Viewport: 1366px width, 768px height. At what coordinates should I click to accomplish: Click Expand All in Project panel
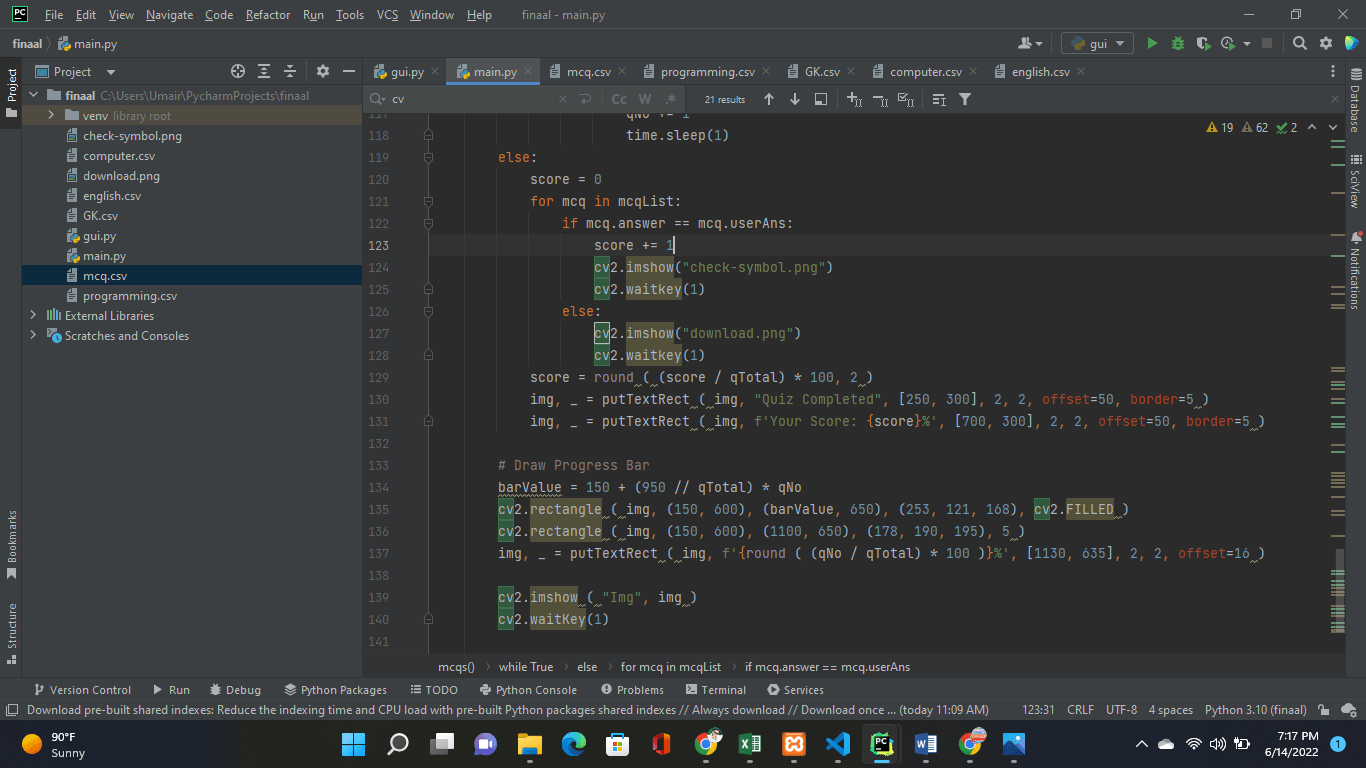coord(264,71)
